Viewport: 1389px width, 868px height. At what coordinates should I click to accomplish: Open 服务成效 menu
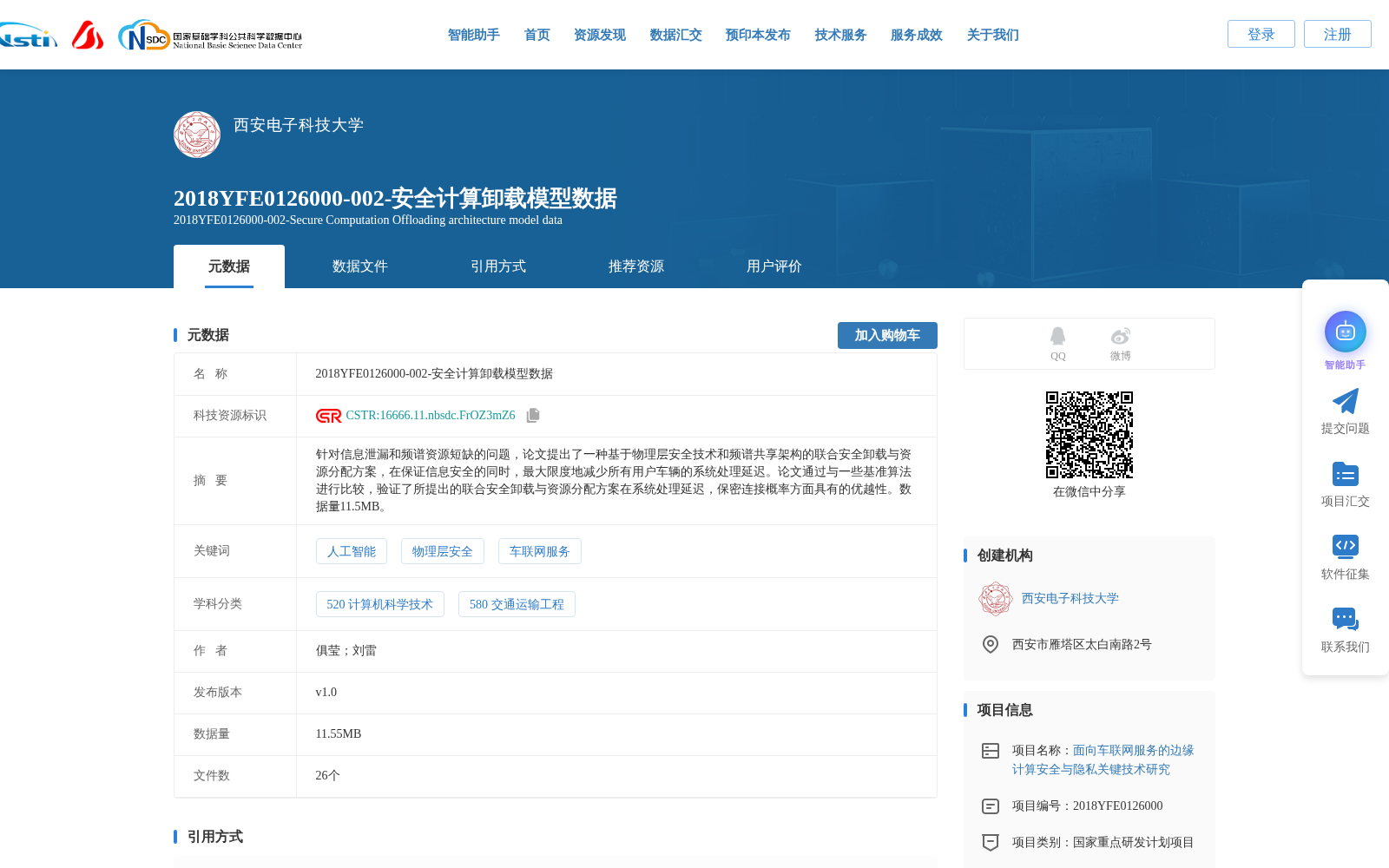point(917,35)
